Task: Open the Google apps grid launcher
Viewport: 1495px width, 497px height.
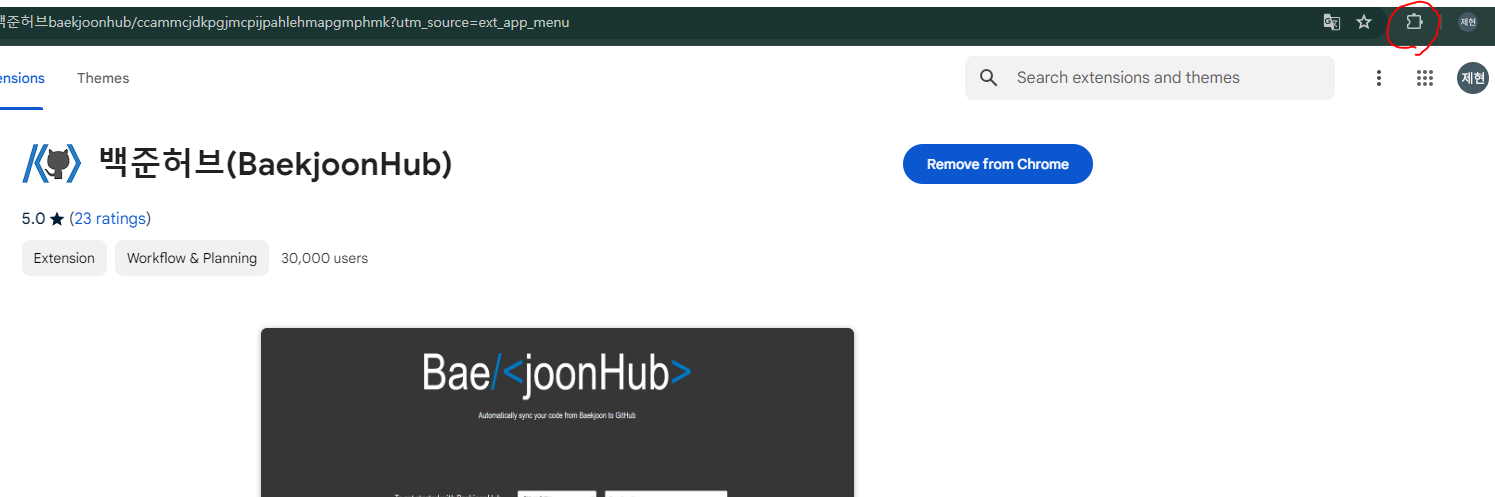Action: pyautogui.click(x=1425, y=78)
